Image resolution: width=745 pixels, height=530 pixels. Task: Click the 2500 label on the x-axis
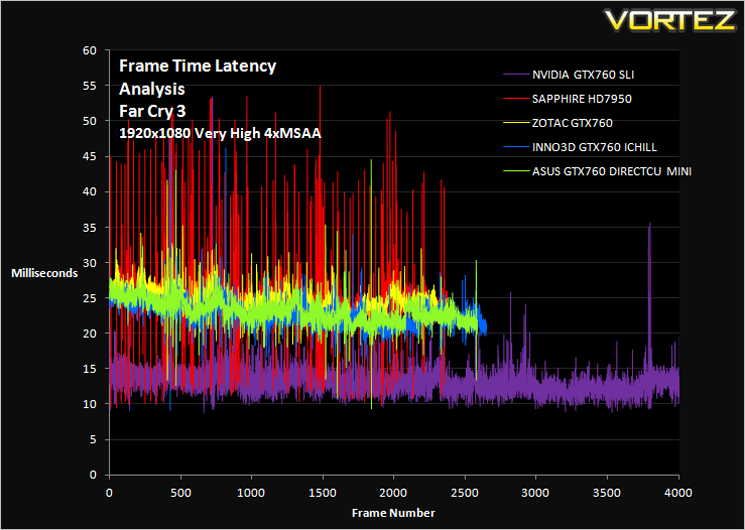[465, 493]
